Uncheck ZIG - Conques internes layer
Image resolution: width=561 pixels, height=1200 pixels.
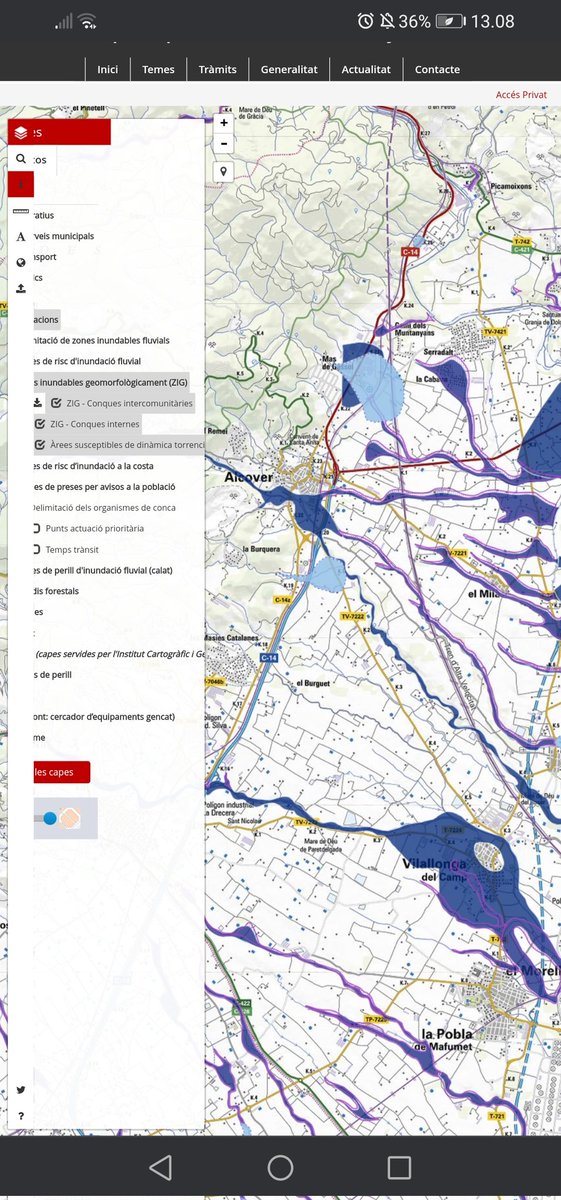pos(39,424)
